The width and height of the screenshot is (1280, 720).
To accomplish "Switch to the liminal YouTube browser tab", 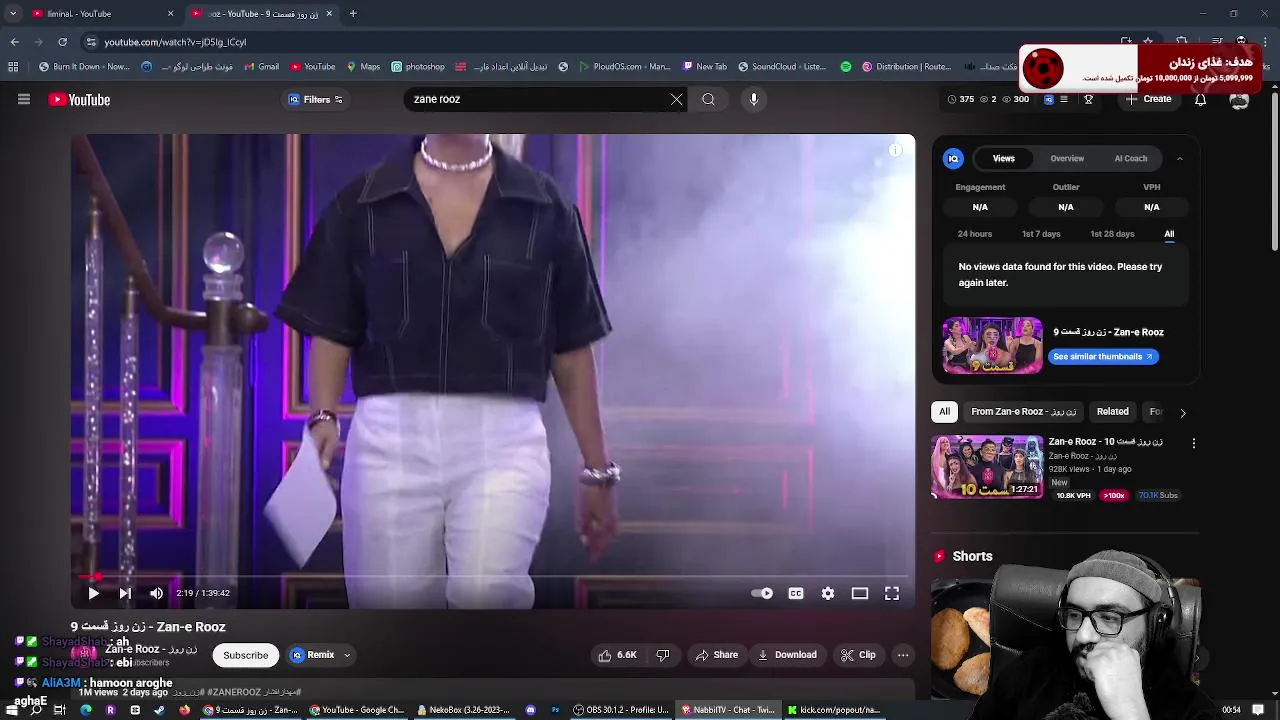I will (95, 14).
